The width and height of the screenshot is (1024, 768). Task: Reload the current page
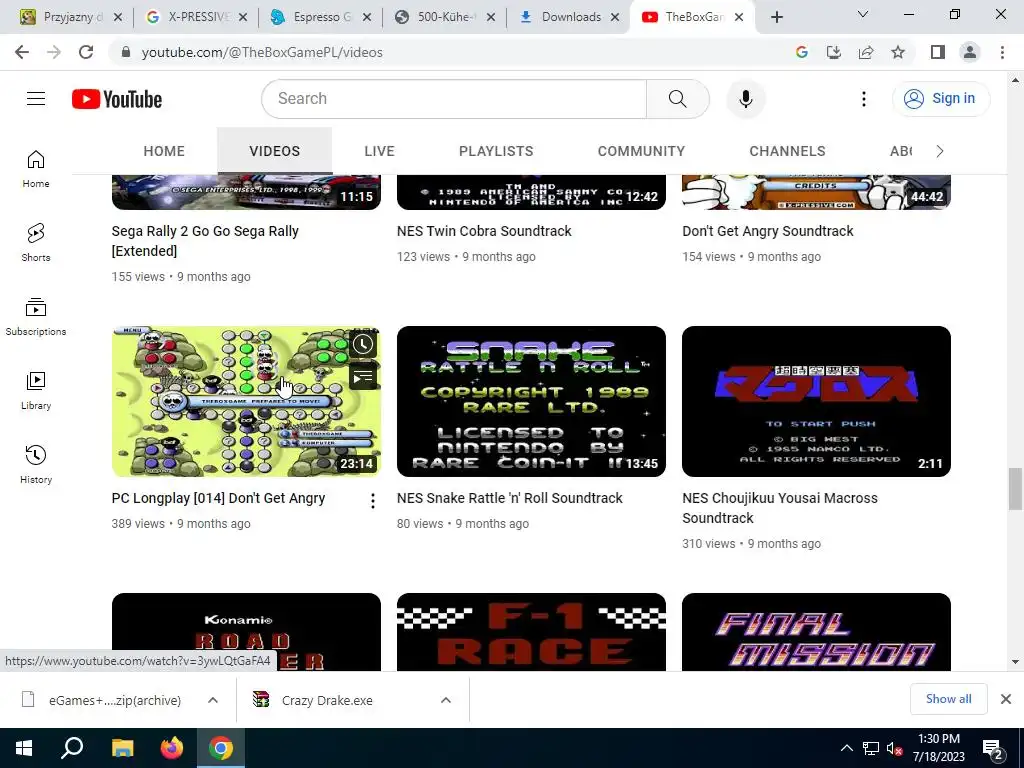point(86,52)
